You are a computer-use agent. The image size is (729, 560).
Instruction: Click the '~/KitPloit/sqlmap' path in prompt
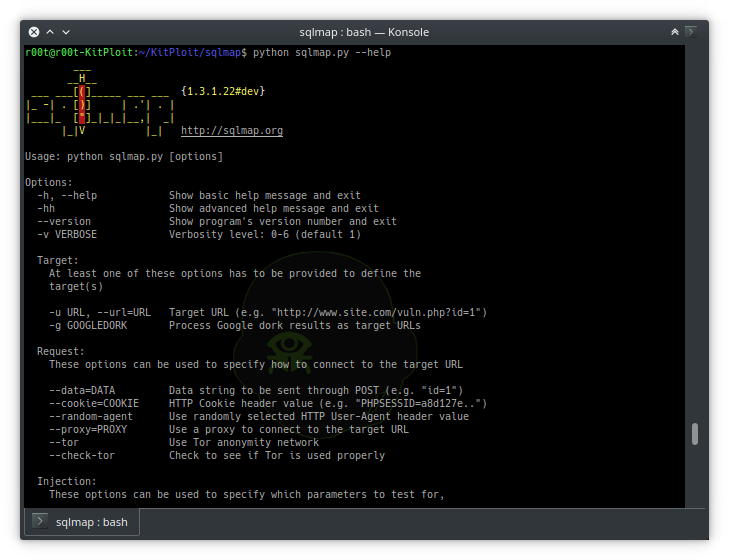tap(190, 53)
